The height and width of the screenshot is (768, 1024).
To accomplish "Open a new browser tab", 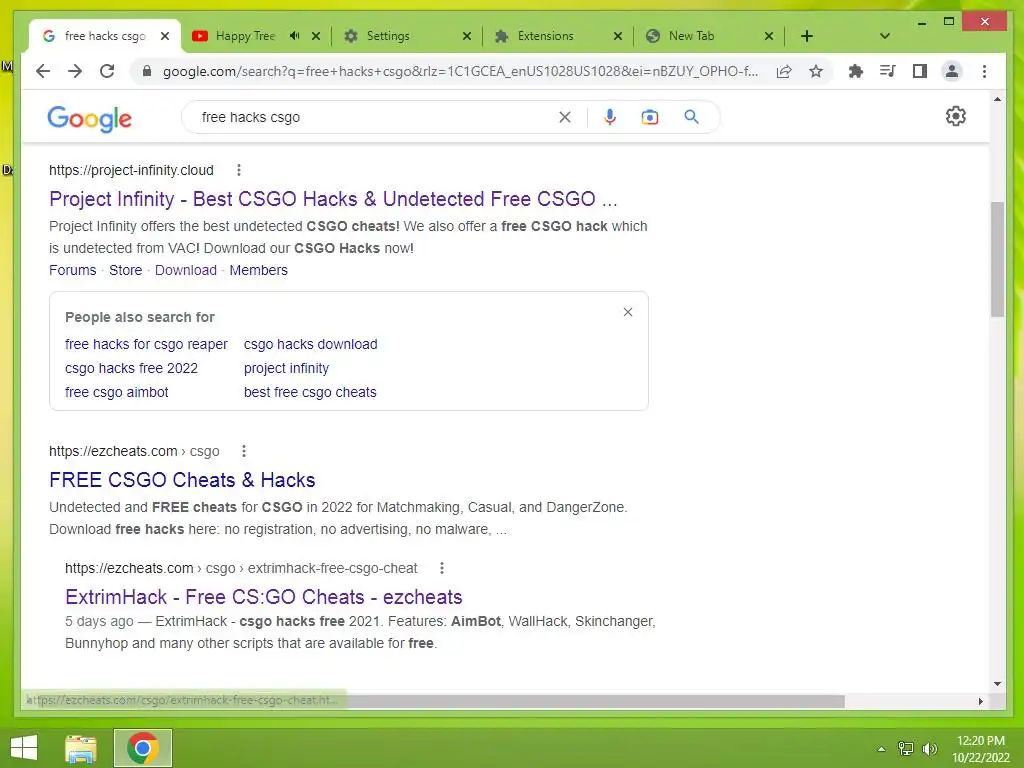I will coord(807,36).
